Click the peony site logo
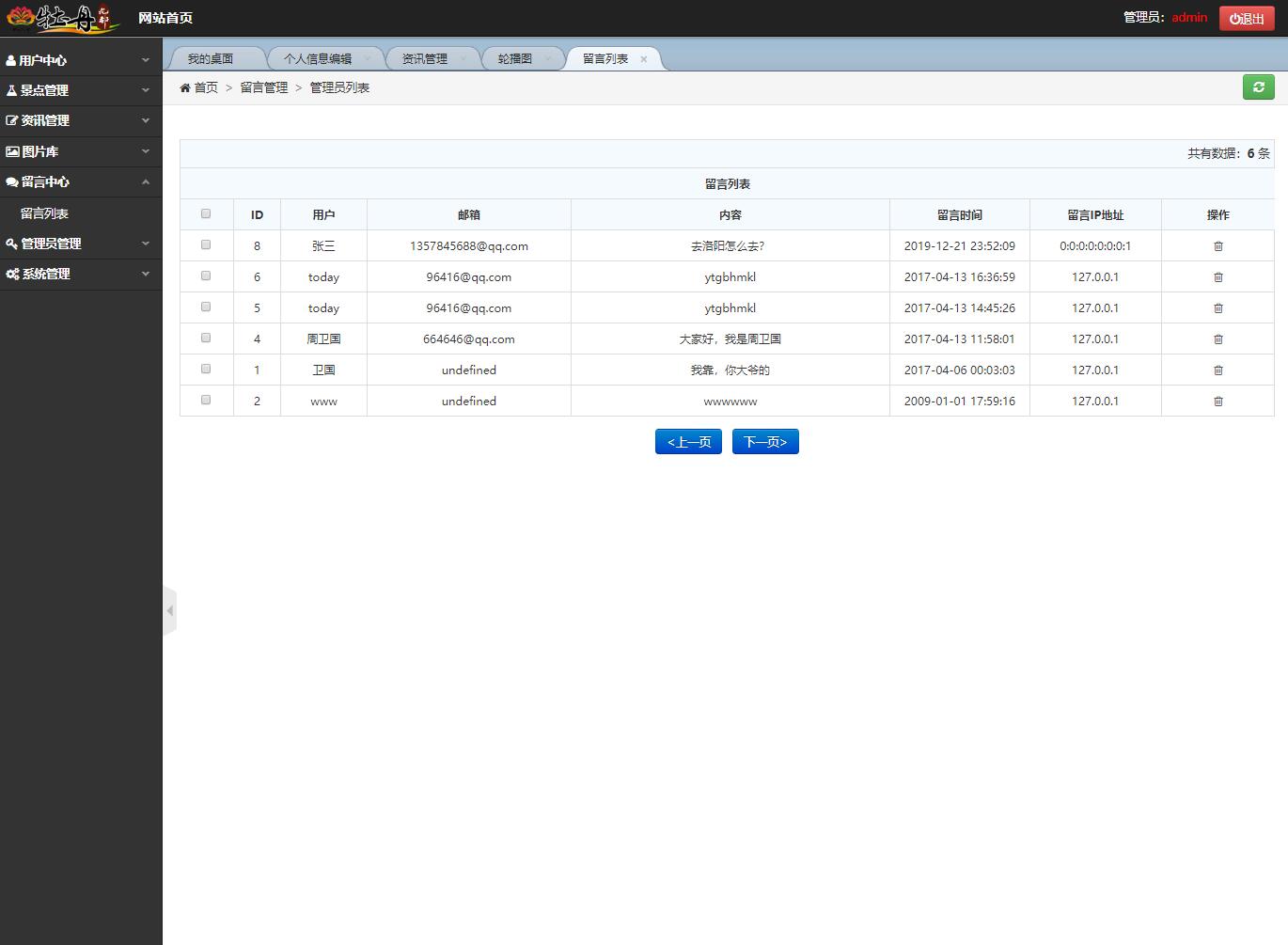Image resolution: width=1288 pixels, height=945 pixels. (62, 18)
